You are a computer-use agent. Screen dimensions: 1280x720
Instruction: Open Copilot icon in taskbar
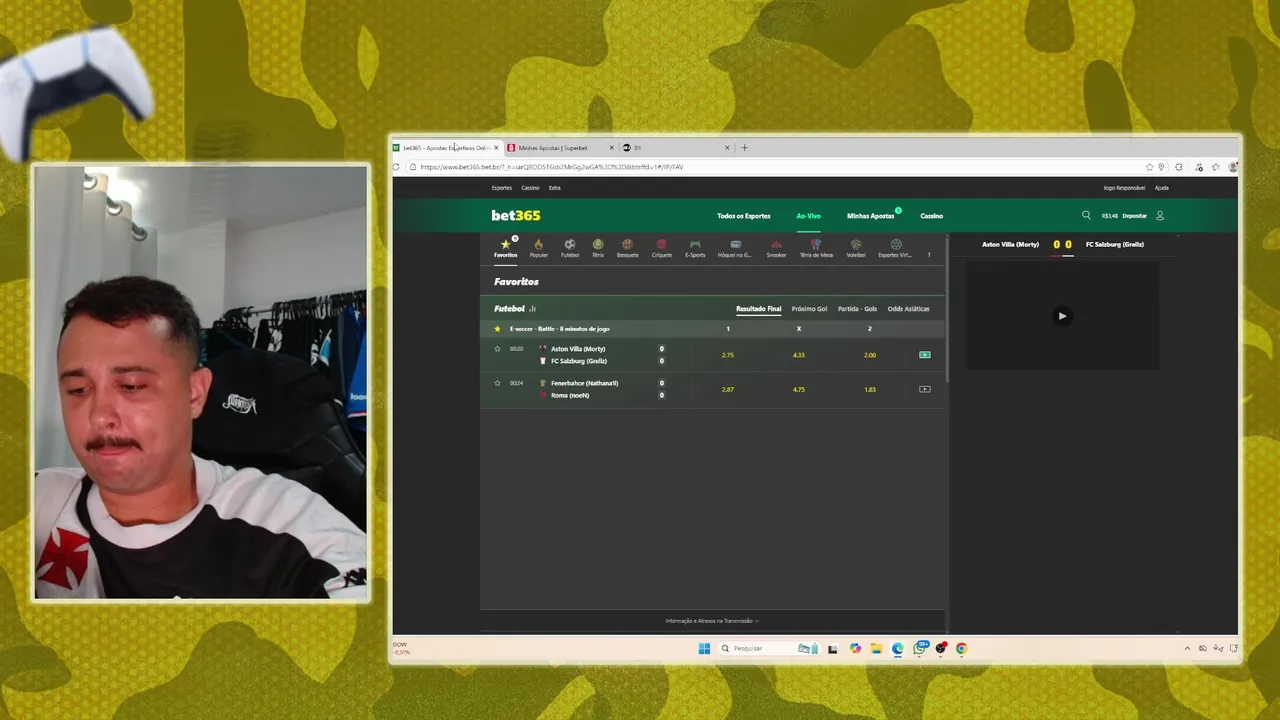[855, 648]
